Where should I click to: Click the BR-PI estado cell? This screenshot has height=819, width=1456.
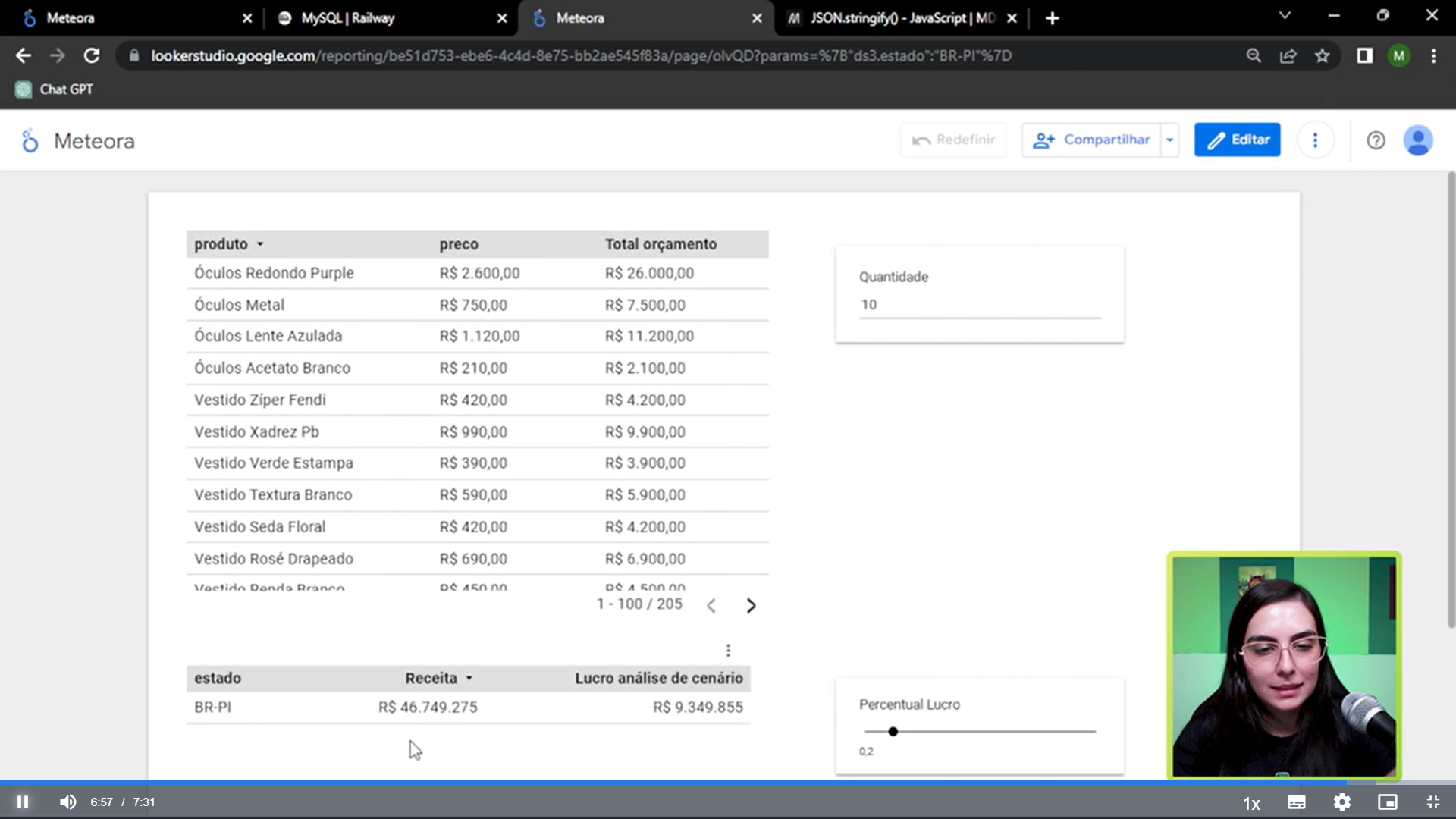click(212, 707)
